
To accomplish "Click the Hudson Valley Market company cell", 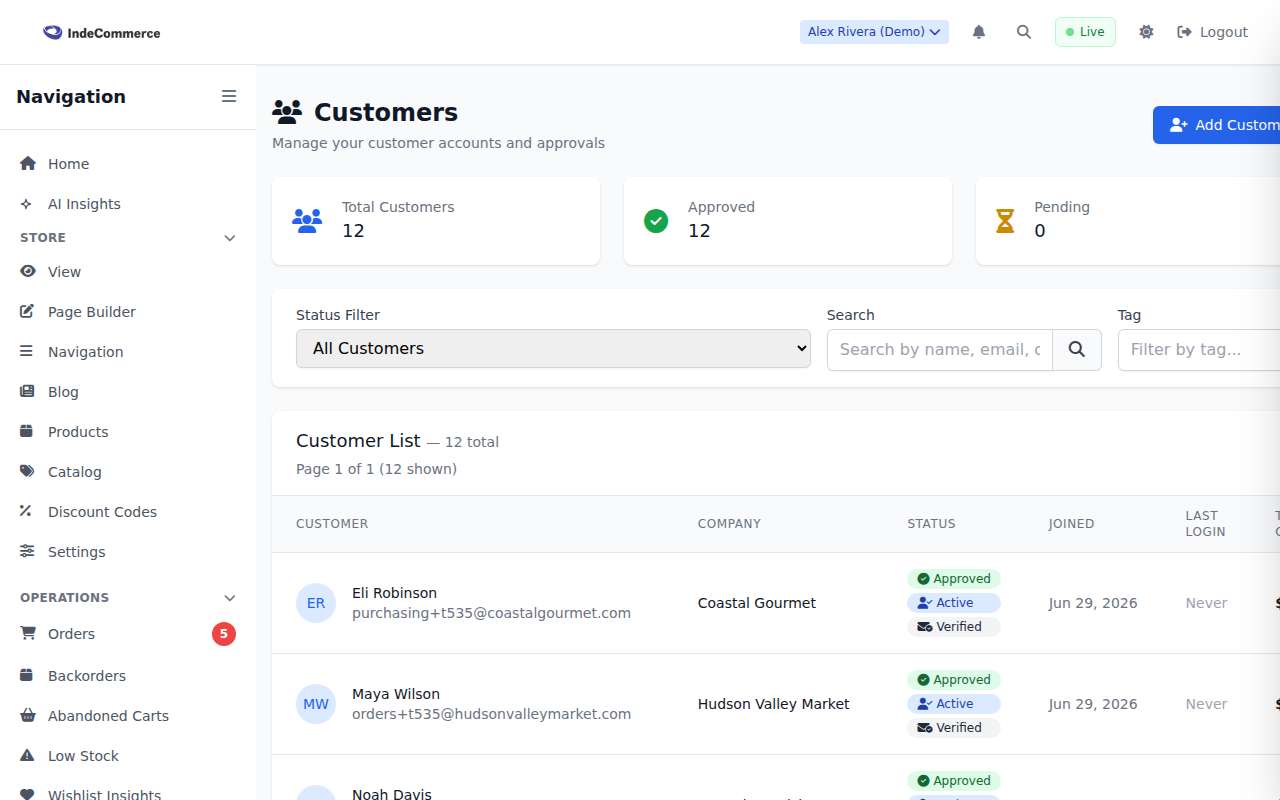I will [774, 704].
